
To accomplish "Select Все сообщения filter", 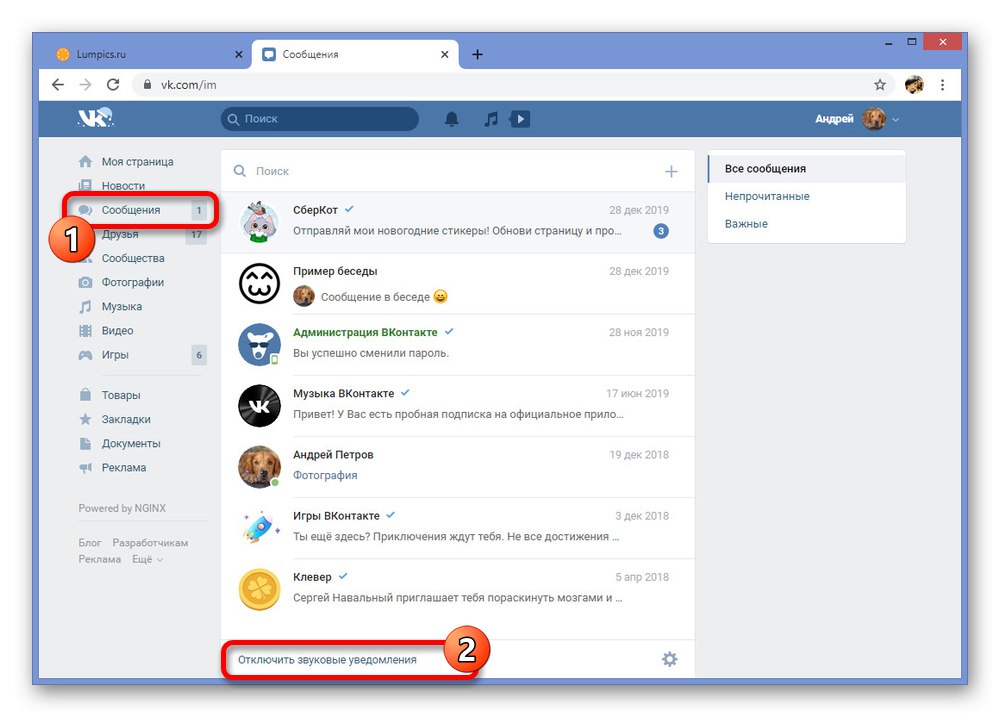I will point(806,168).
